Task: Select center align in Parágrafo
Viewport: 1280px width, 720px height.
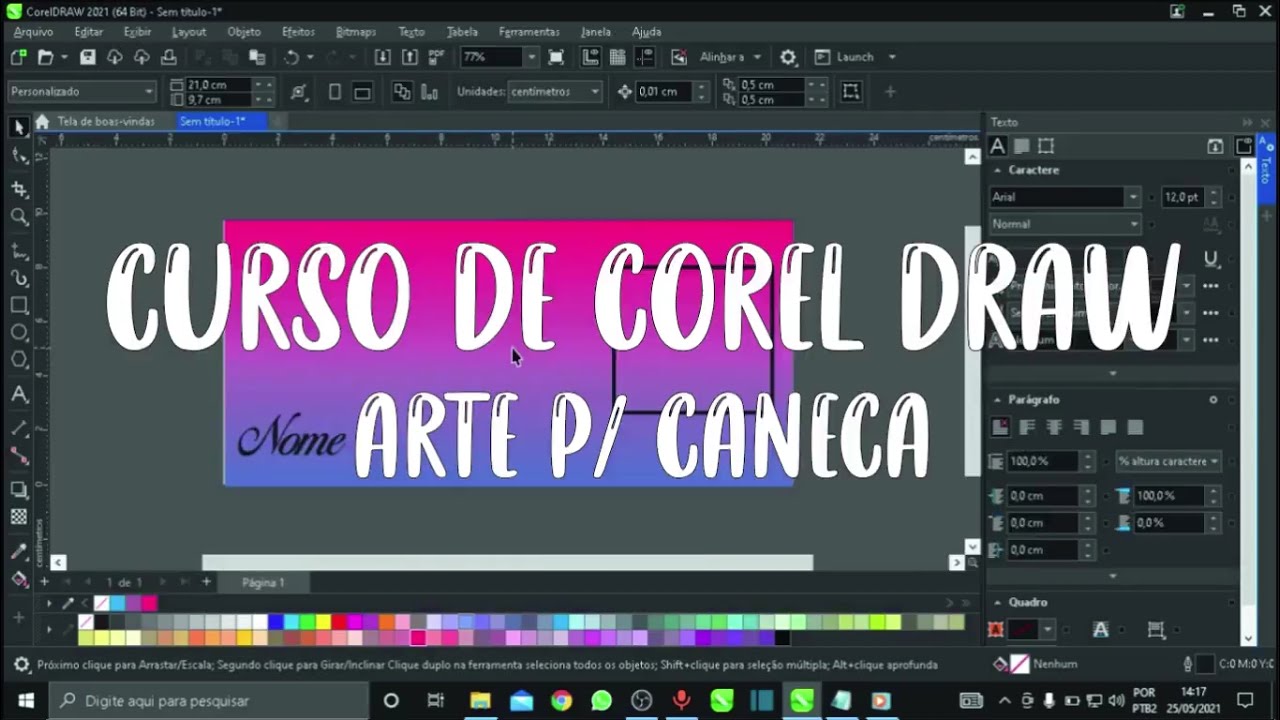Action: (1054, 427)
